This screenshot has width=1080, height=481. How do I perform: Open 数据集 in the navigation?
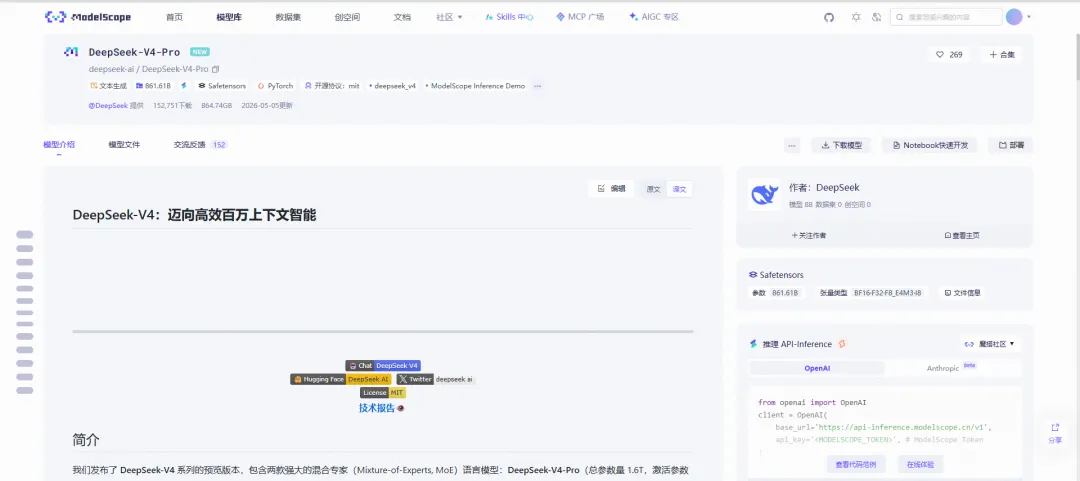288,17
